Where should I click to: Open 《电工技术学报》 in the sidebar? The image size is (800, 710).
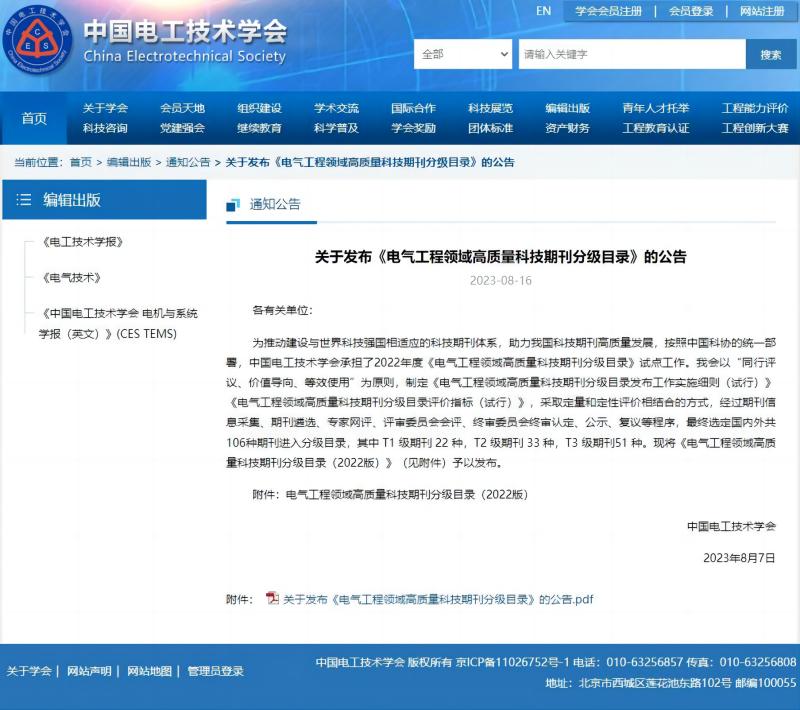[x=83, y=242]
